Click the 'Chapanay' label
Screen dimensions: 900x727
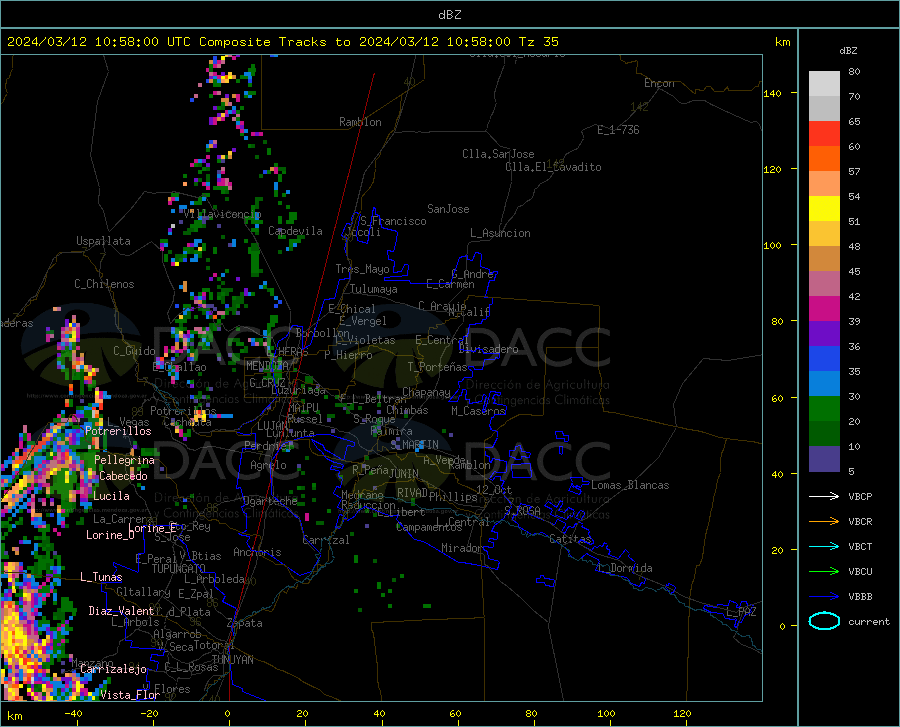point(426,392)
